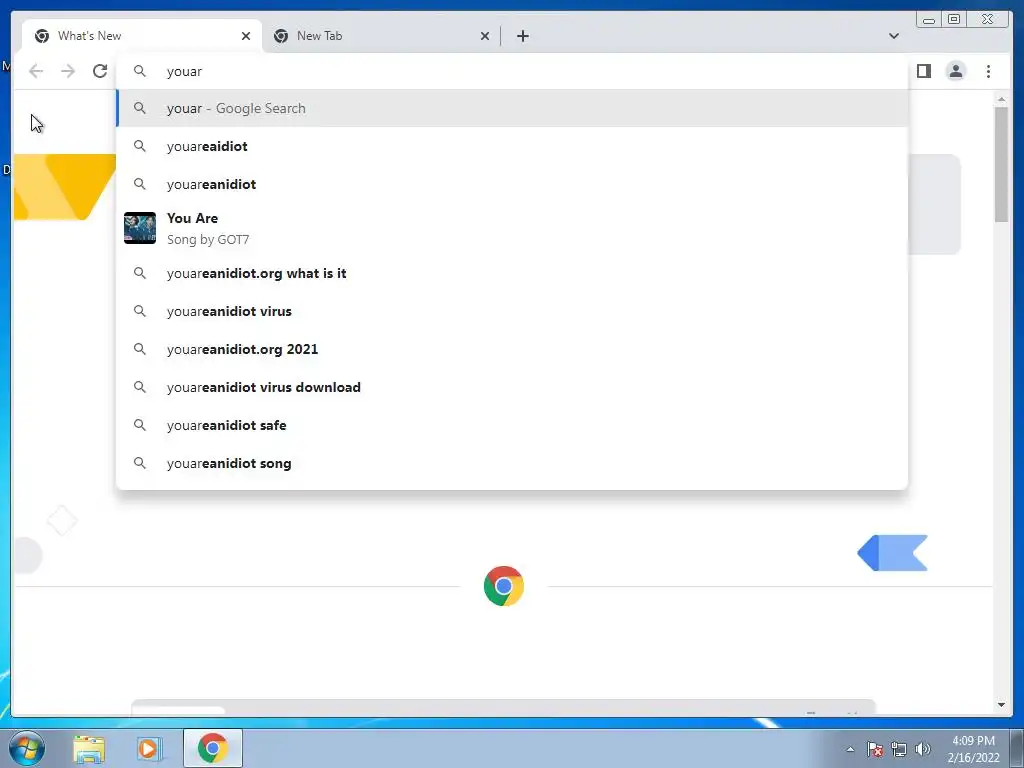
Task: Select 'youareanidiot.org 2021' suggestion
Action: pos(512,349)
